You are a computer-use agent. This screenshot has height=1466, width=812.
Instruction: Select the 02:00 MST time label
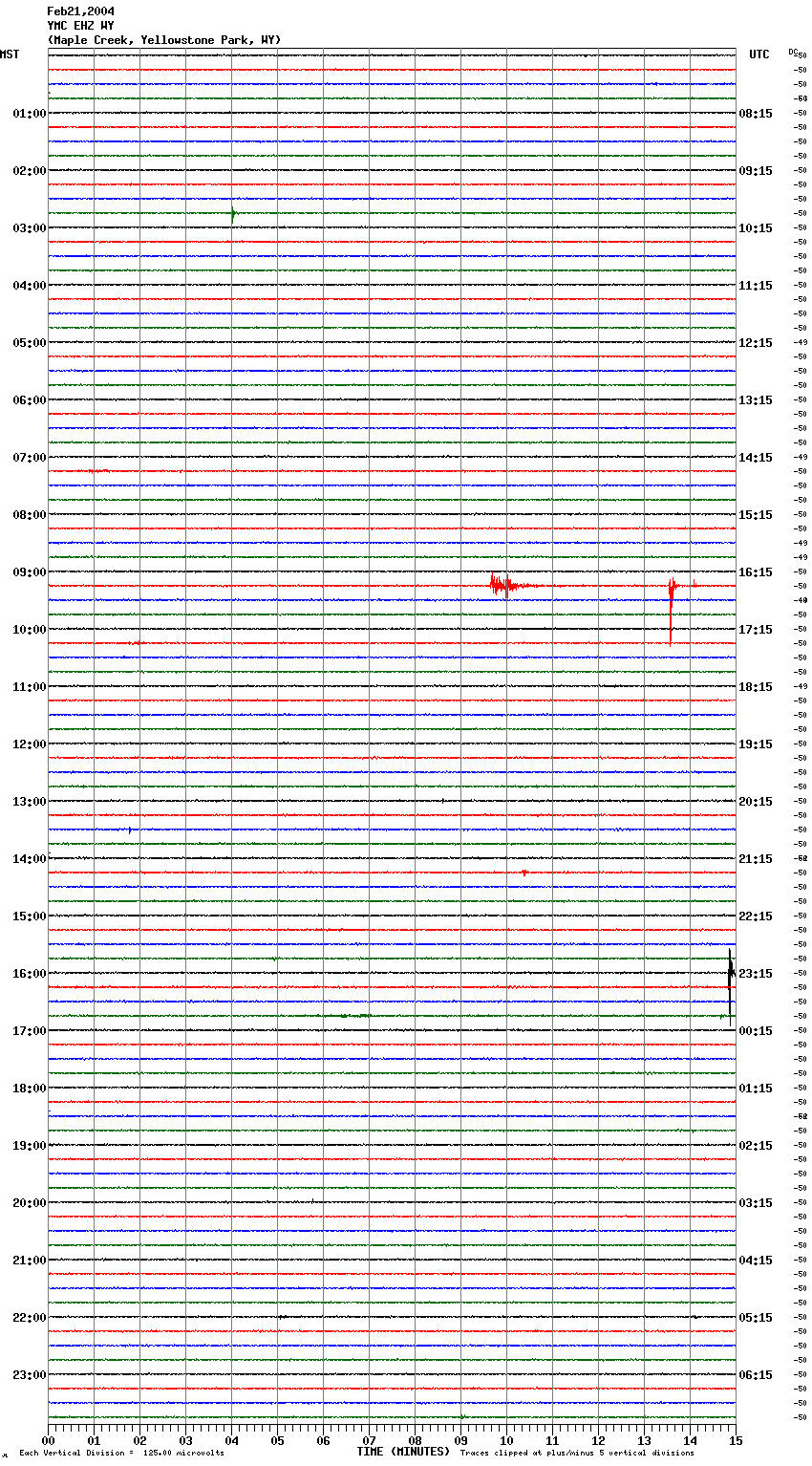pos(29,171)
